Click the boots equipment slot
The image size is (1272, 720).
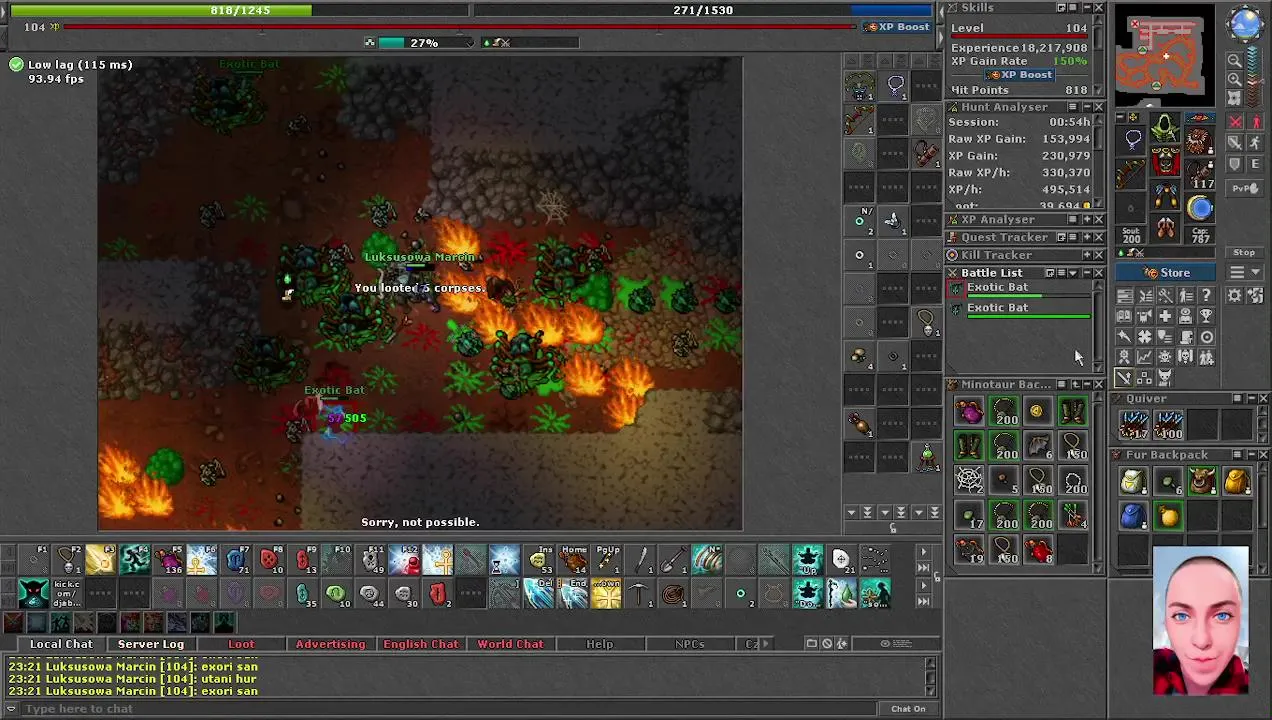click(x=1166, y=227)
